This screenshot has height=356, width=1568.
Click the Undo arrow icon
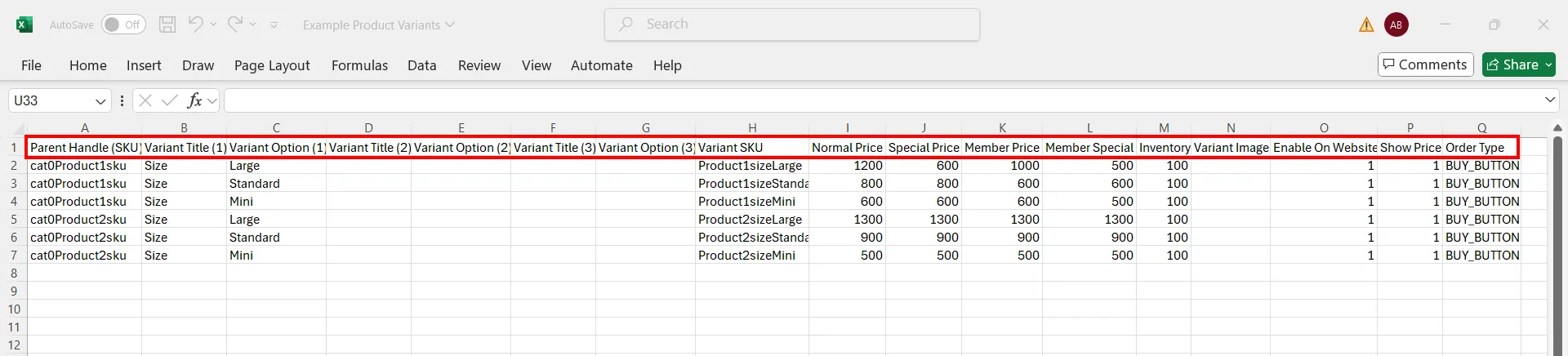point(195,24)
